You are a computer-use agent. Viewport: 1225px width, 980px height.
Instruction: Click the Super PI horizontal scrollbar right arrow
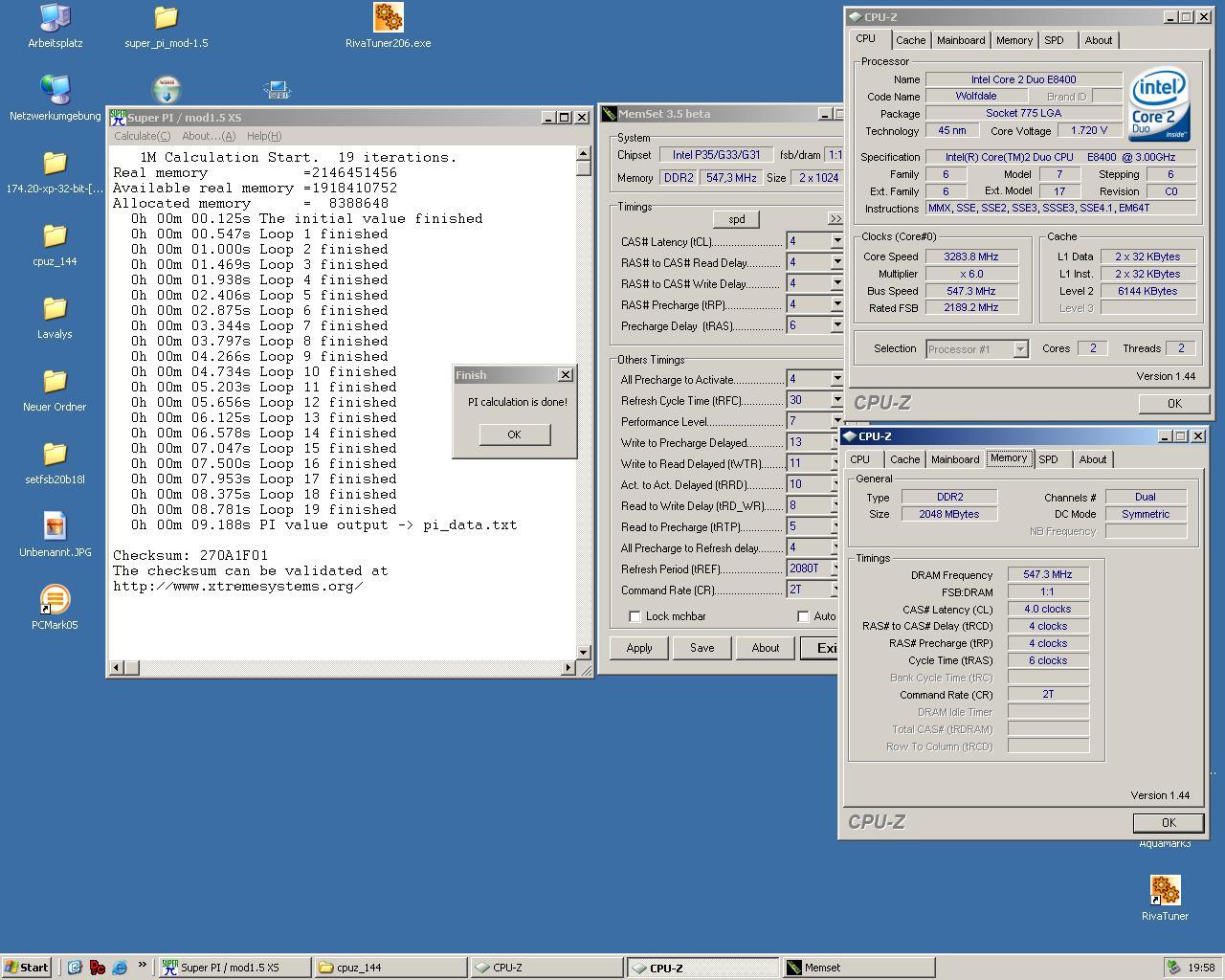(568, 667)
